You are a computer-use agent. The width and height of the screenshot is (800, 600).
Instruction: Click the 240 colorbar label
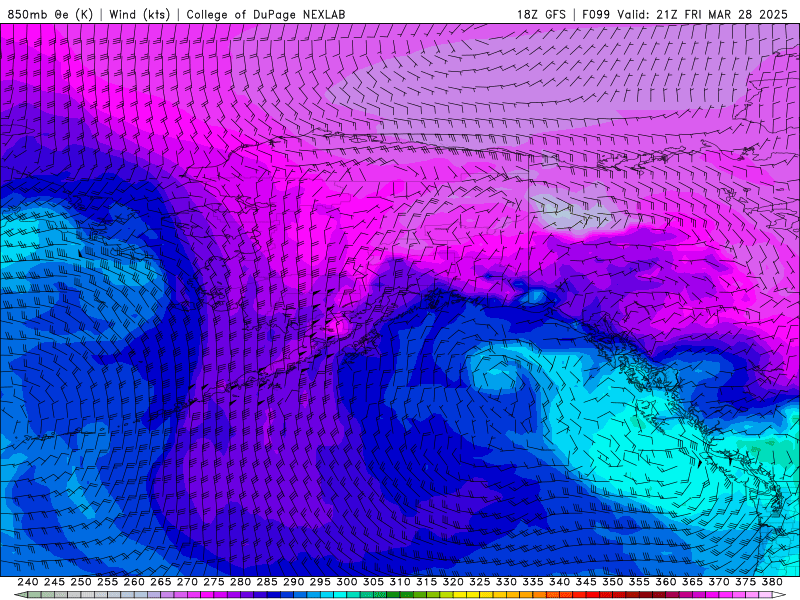[x=28, y=582]
